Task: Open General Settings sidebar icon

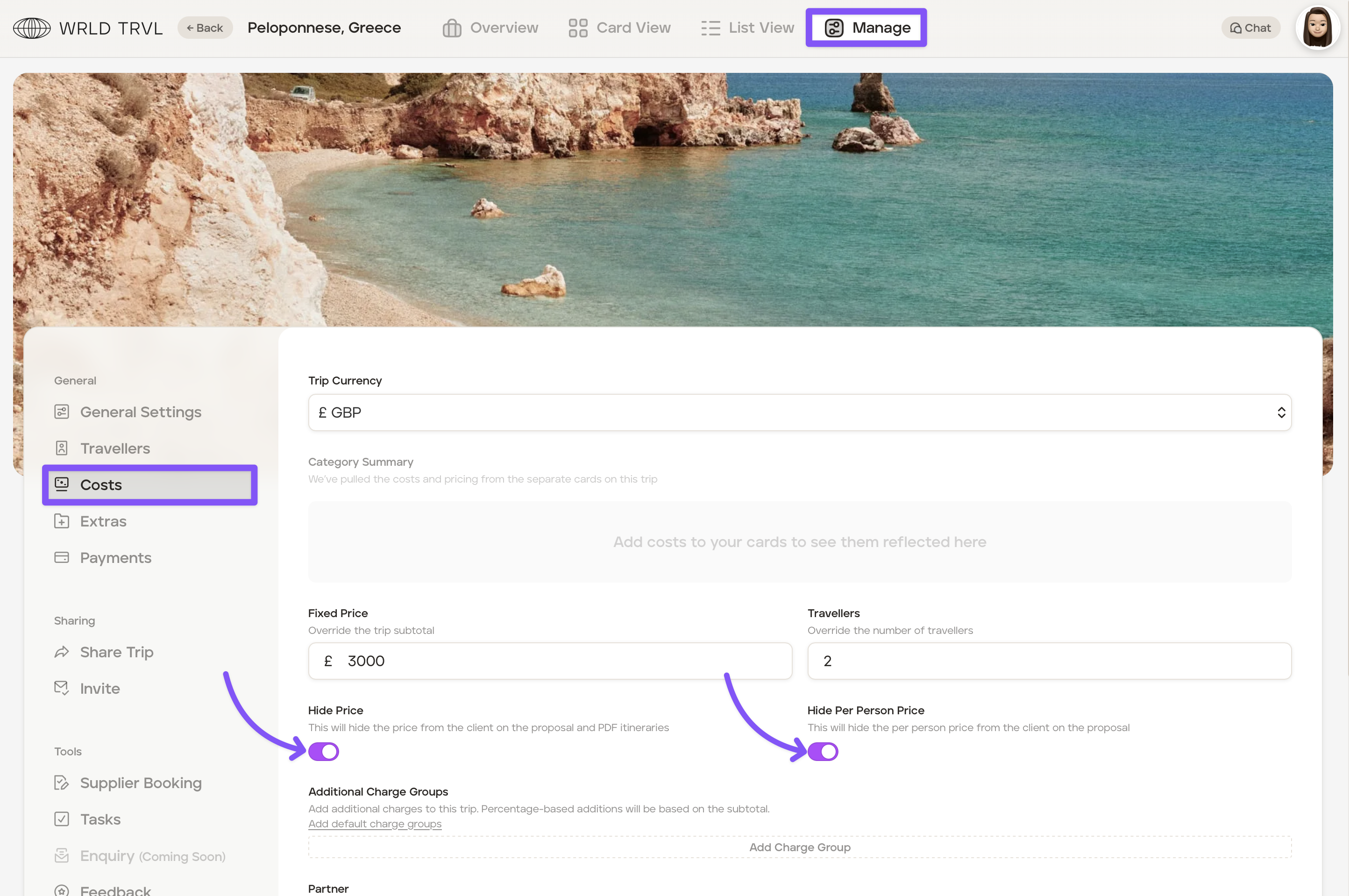Action: point(62,412)
